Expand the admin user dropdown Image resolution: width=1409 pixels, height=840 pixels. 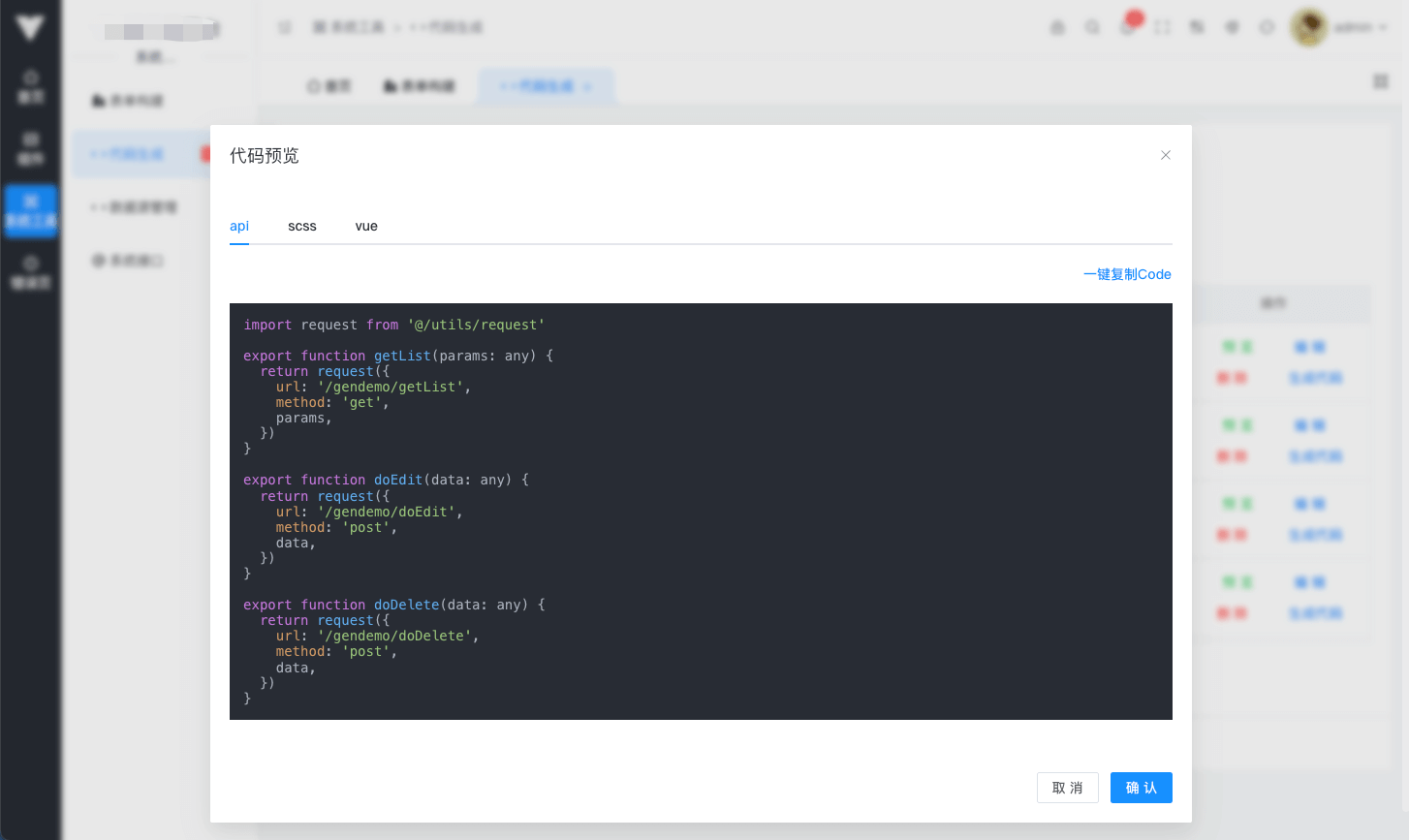pos(1360,27)
